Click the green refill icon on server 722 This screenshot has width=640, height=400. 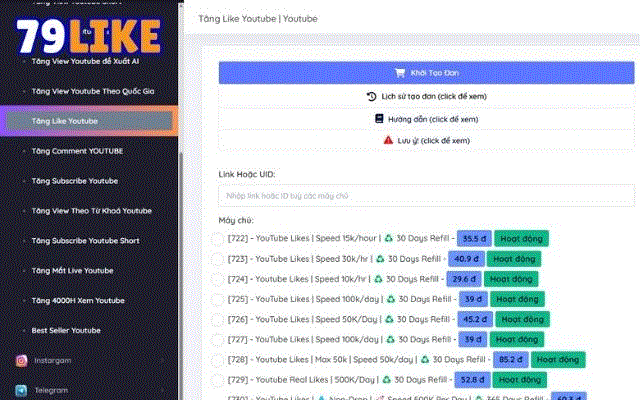(389, 238)
